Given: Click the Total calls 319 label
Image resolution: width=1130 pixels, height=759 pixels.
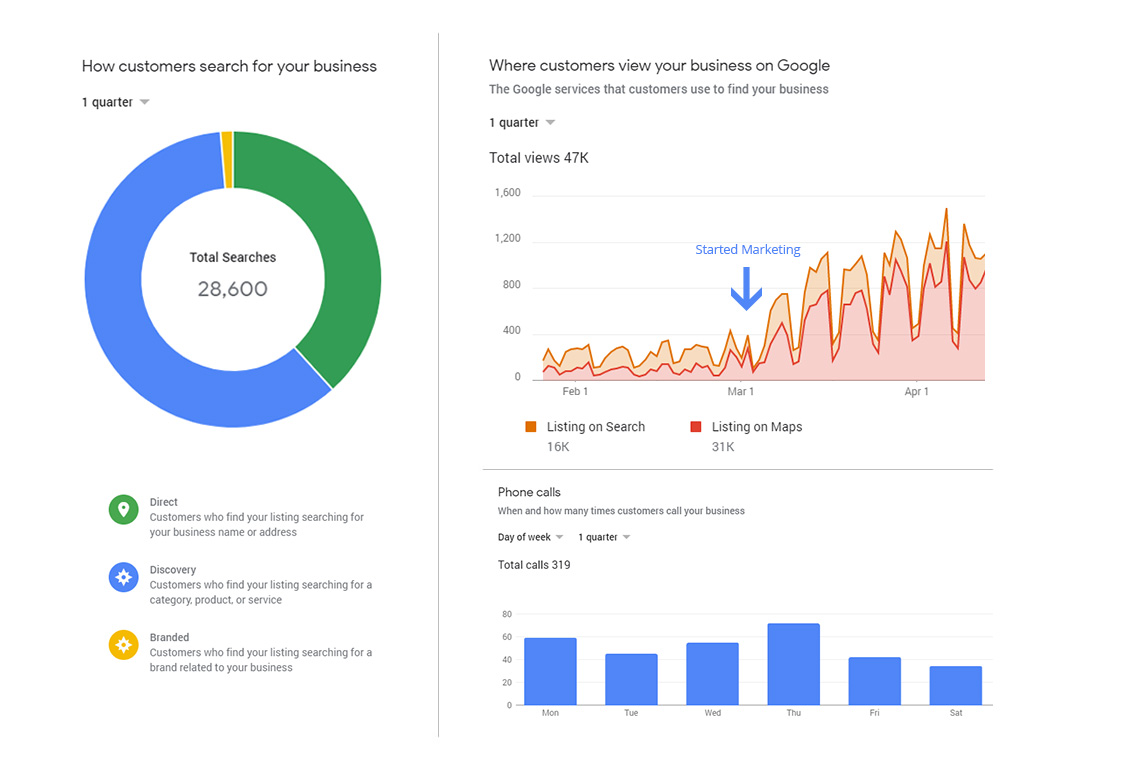Looking at the screenshot, I should pos(534,564).
